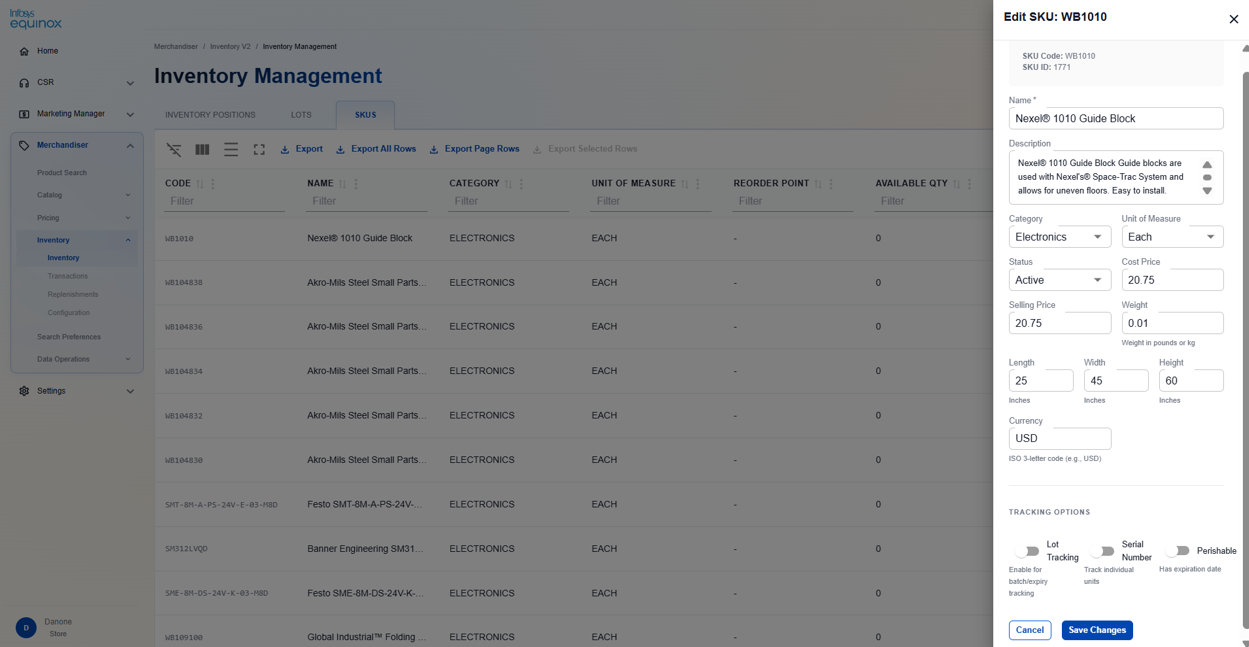Click description scroll down arrow
The image size is (1249, 647).
click(x=1207, y=191)
